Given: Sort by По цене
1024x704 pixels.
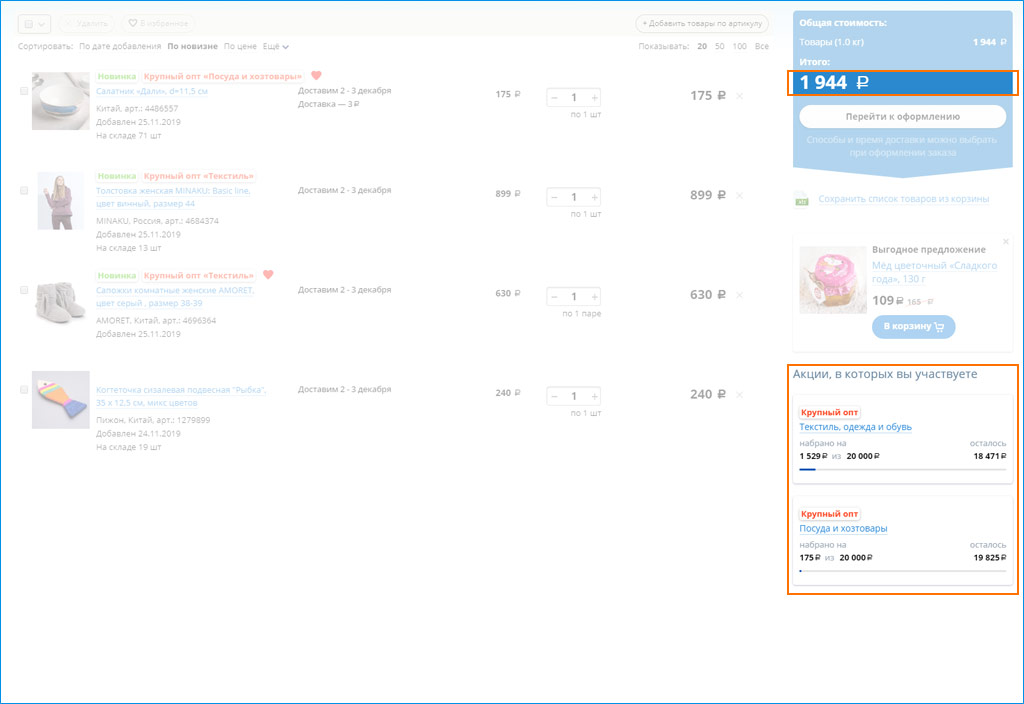Looking at the screenshot, I should 240,46.
